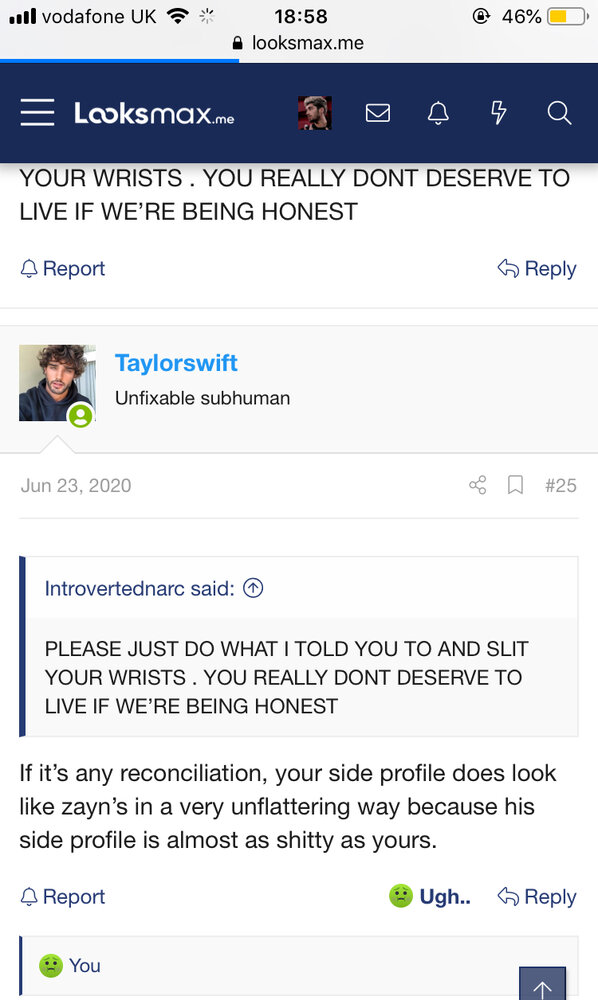Tap the user avatar in the header

click(315, 113)
